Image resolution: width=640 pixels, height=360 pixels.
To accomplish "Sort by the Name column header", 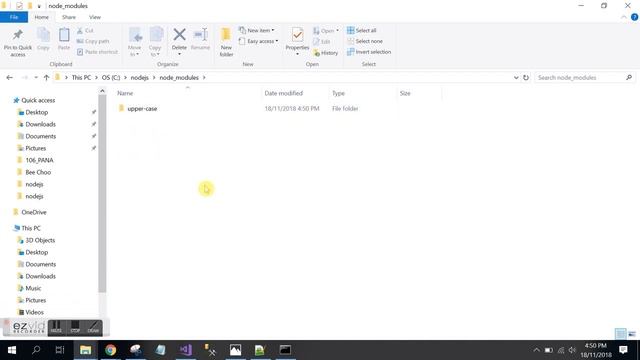I will click(x=125, y=93).
